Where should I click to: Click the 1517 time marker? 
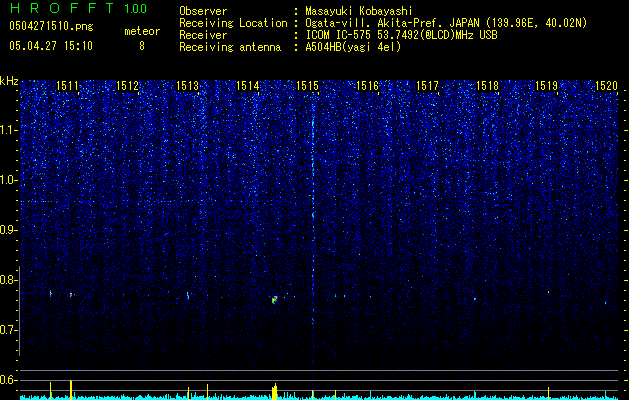pos(427,85)
